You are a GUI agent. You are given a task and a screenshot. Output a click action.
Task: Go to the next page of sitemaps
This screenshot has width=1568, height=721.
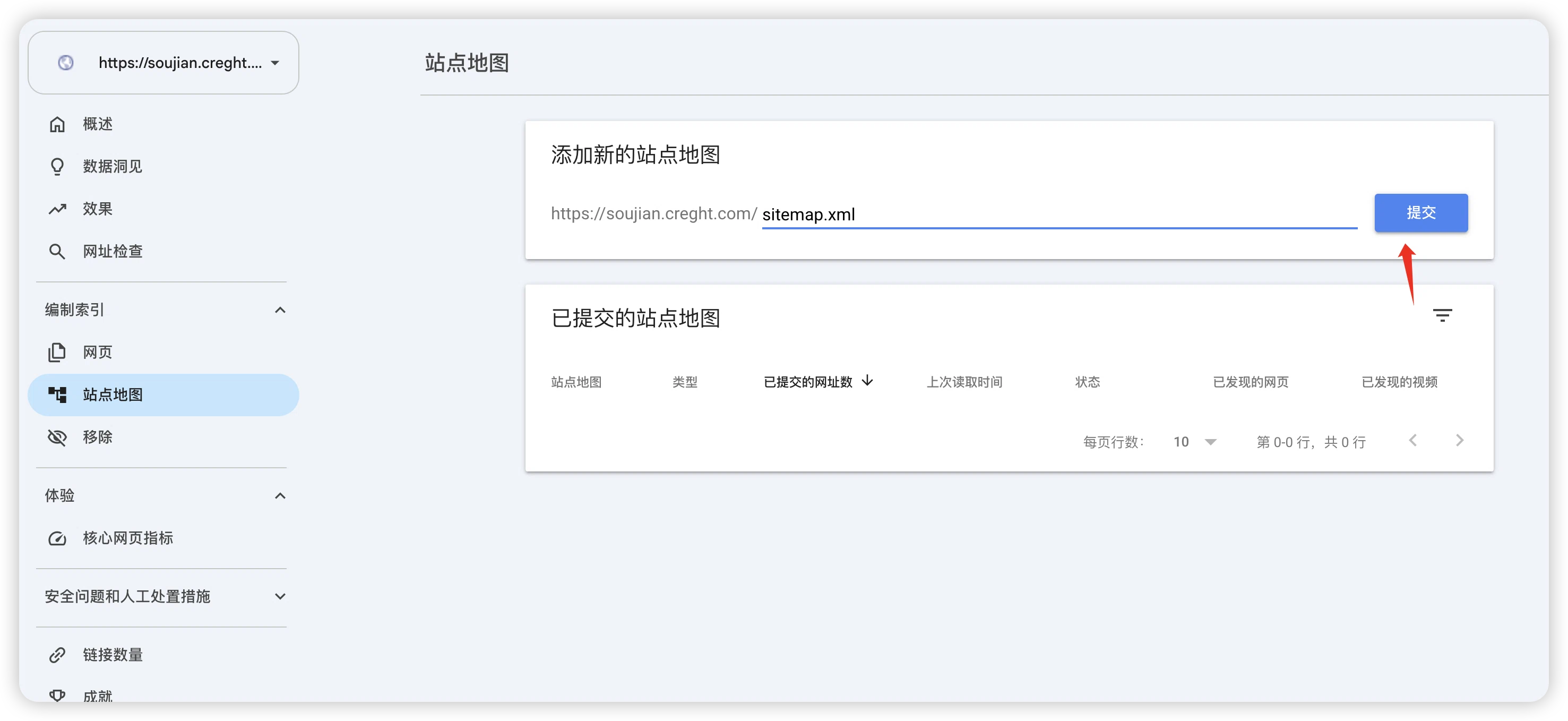1460,440
